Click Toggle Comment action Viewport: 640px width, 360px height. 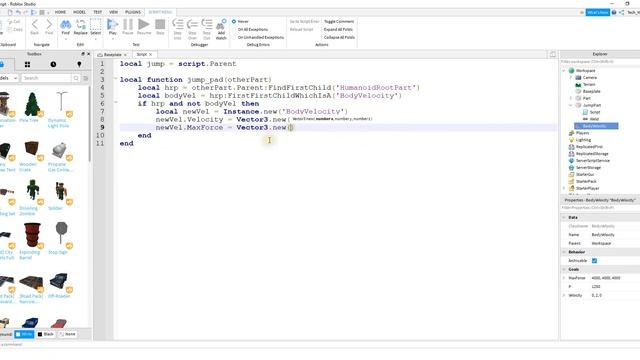click(339, 21)
